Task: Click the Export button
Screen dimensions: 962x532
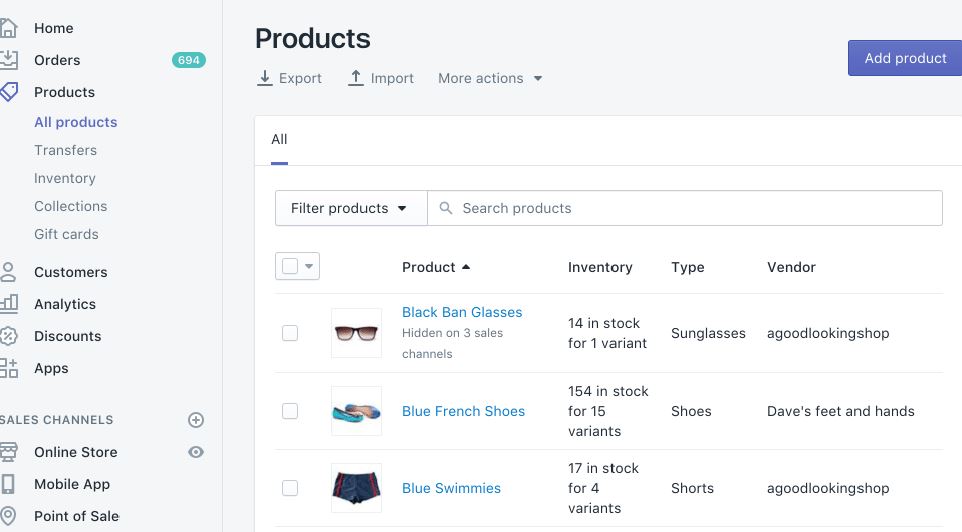Action: tap(289, 79)
